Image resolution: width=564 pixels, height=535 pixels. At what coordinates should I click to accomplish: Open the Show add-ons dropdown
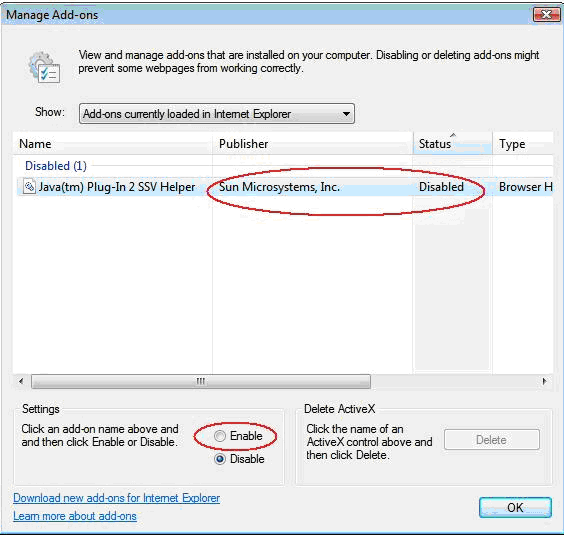coord(217,114)
